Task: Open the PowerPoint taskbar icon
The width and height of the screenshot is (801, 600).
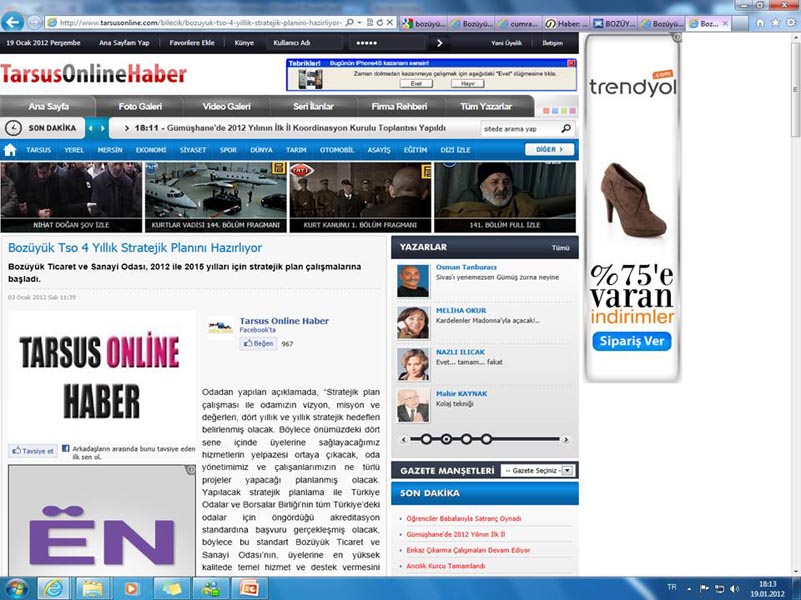Action: point(249,589)
